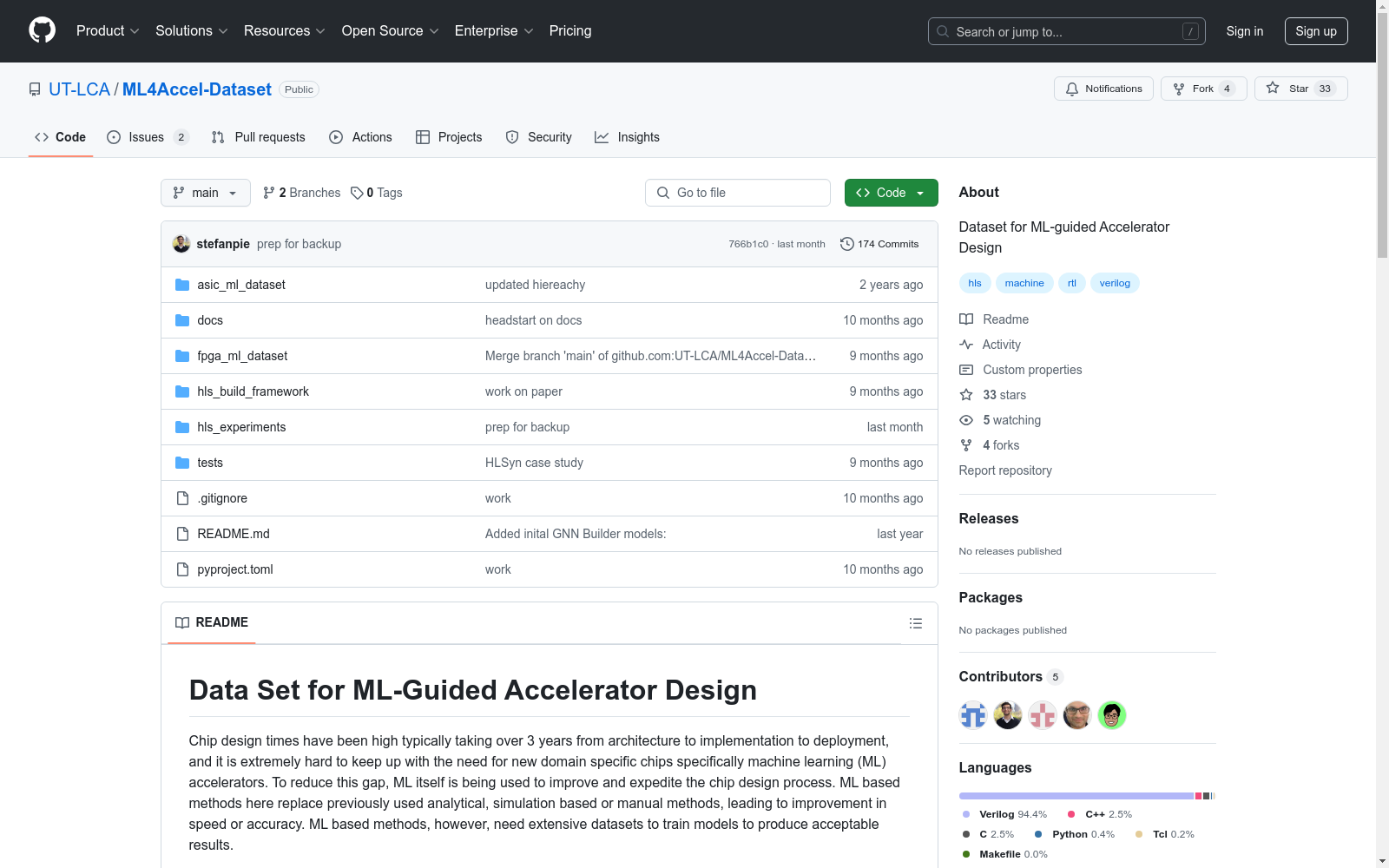Click the Verilog segment of languages bar
The image size is (1389, 868).
tap(1076, 796)
